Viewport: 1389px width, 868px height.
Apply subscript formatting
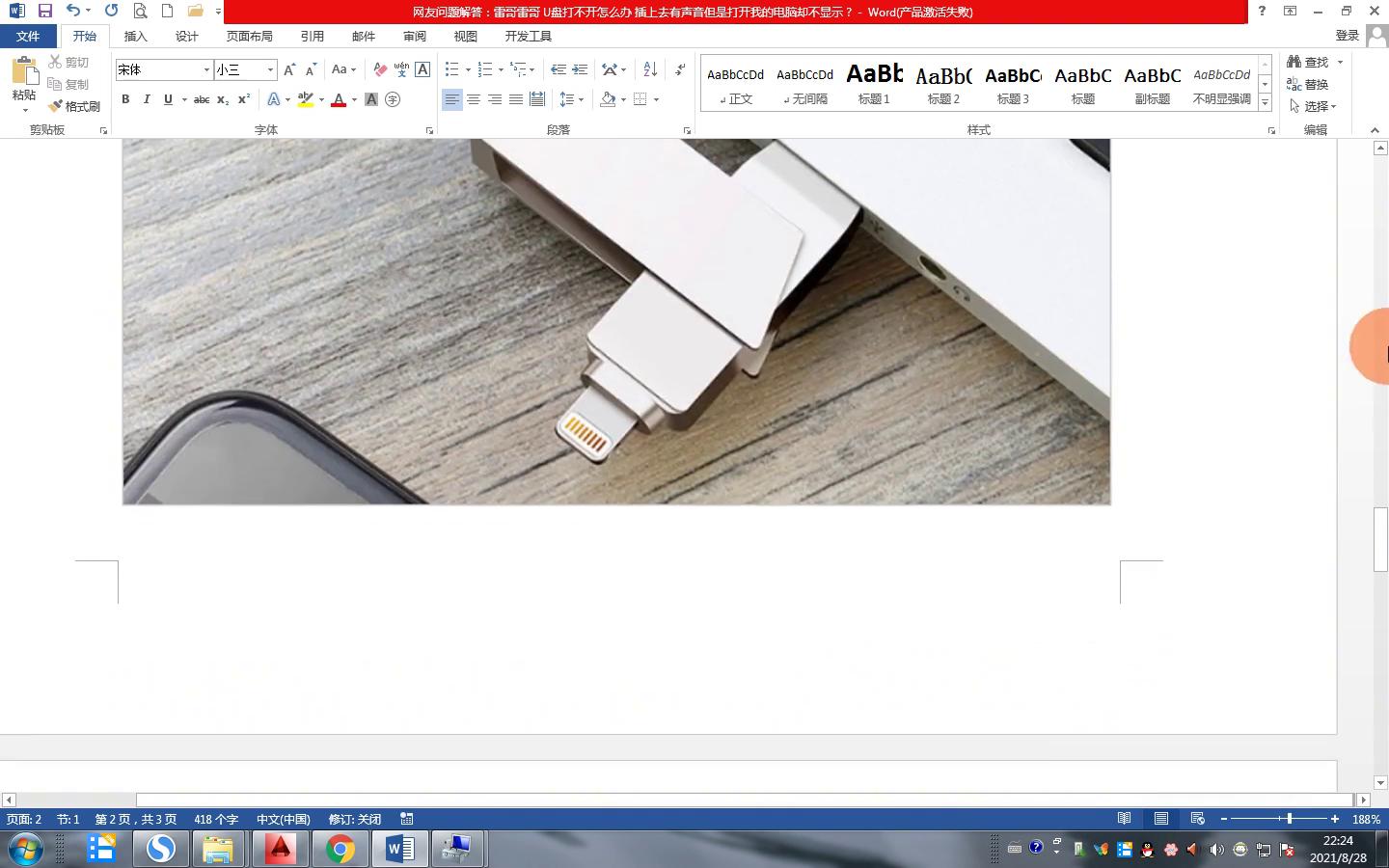[221, 99]
